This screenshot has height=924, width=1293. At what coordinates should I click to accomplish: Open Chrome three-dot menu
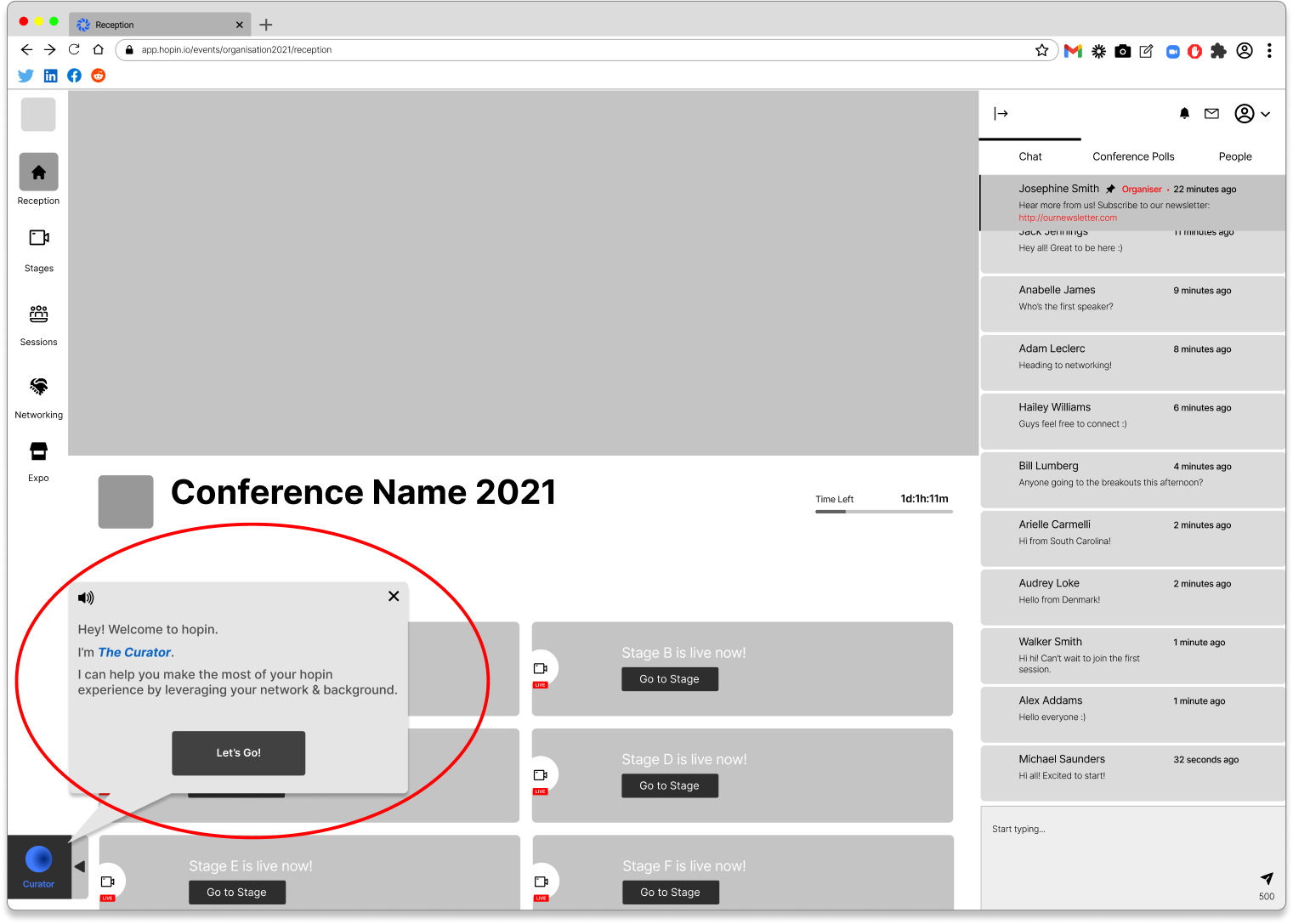(x=1269, y=51)
